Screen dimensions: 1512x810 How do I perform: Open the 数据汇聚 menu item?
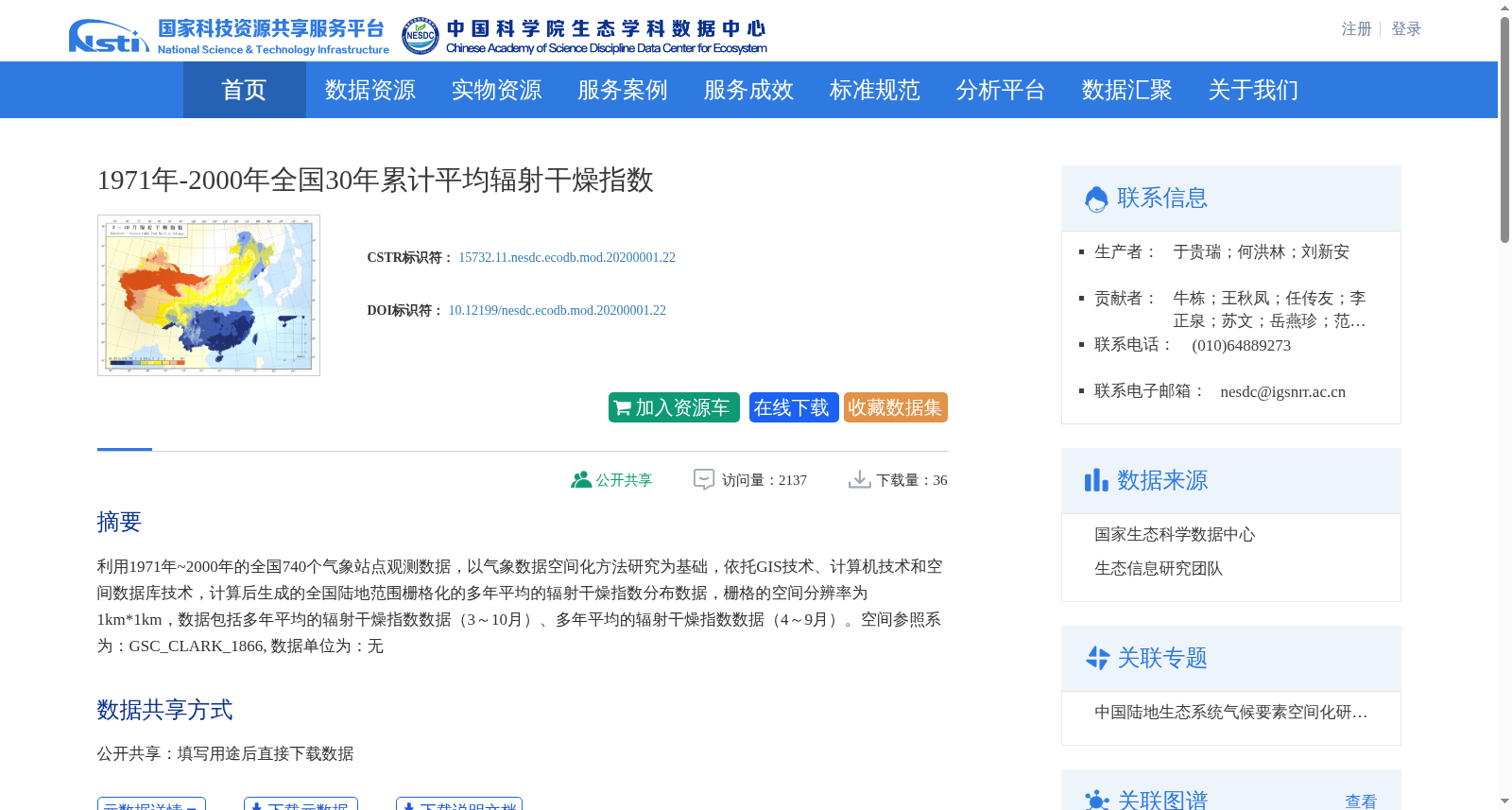coord(1127,90)
